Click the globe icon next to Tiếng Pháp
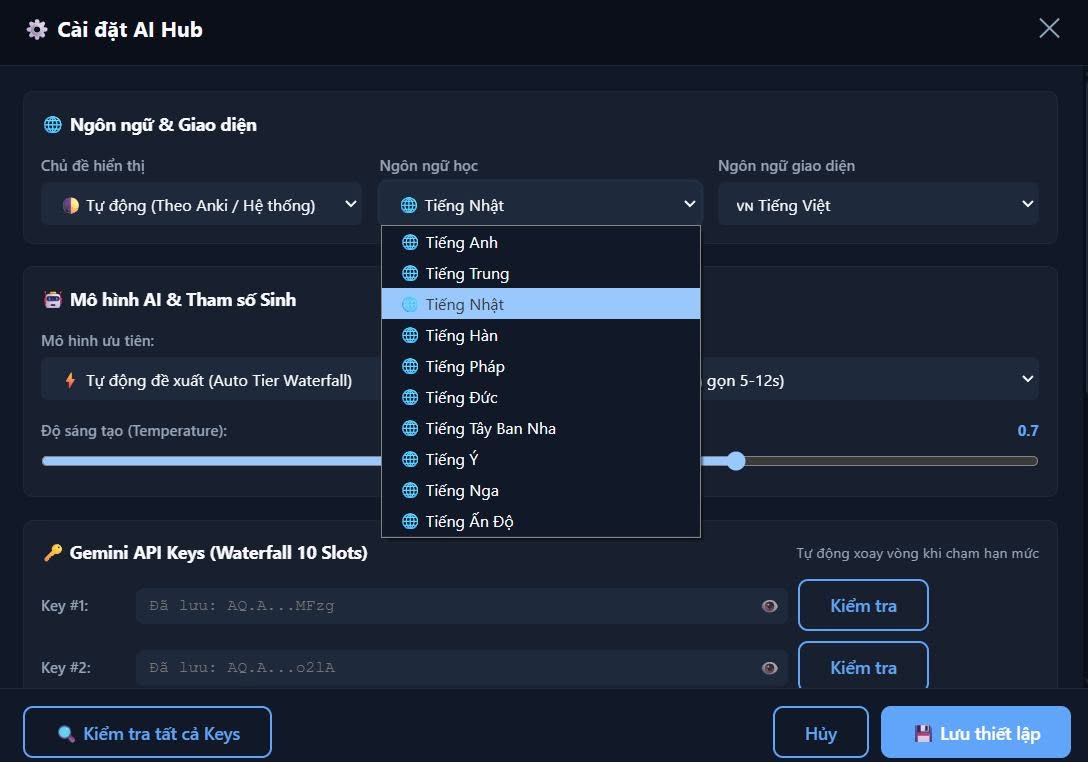 click(410, 366)
